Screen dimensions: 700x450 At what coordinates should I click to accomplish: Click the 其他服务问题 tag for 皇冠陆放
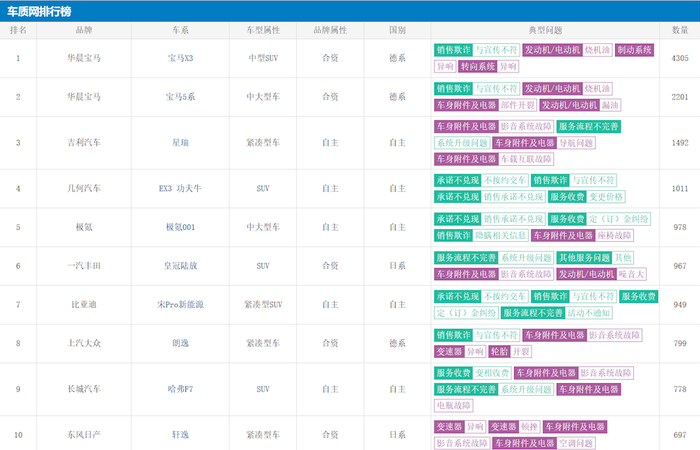pyautogui.click(x=582, y=257)
